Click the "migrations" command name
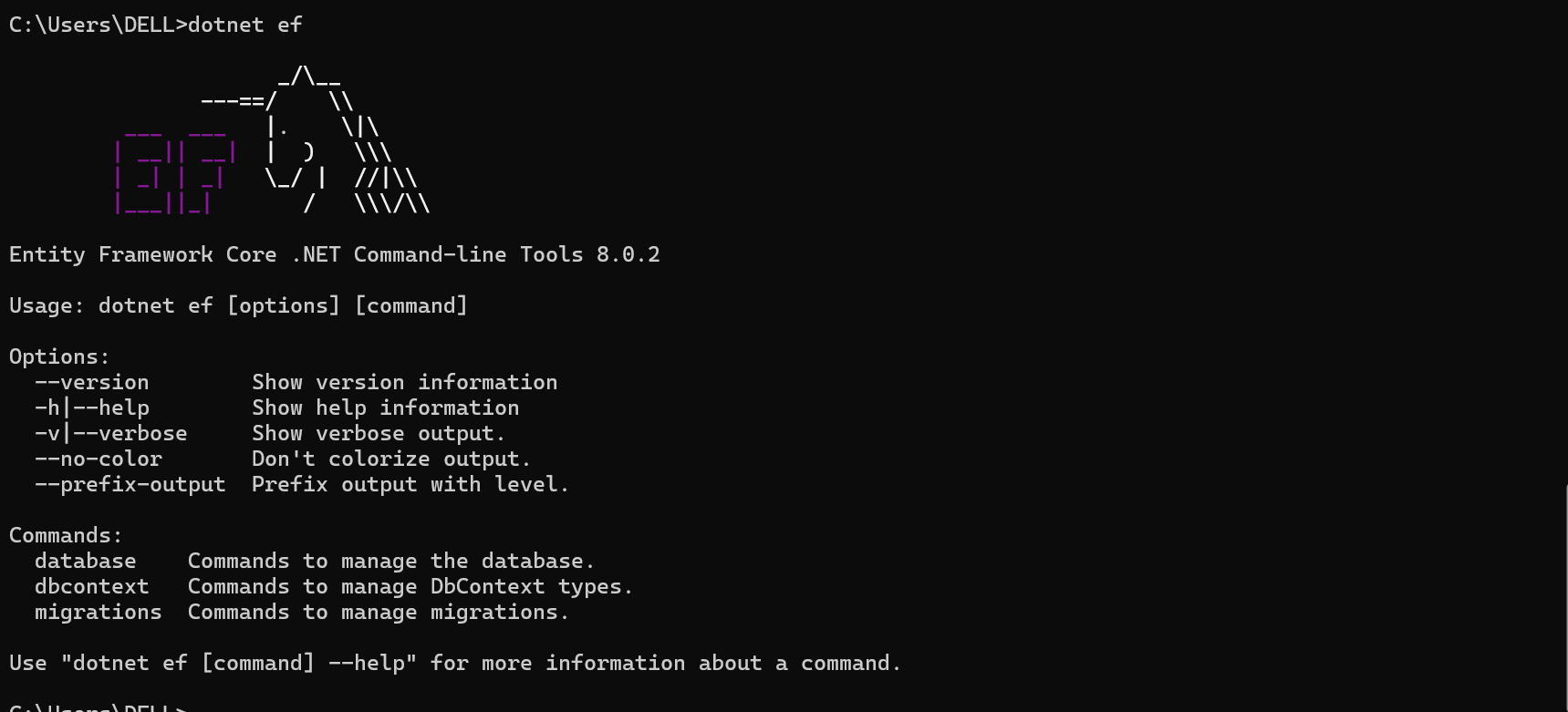This screenshot has width=1568, height=712. (x=98, y=612)
